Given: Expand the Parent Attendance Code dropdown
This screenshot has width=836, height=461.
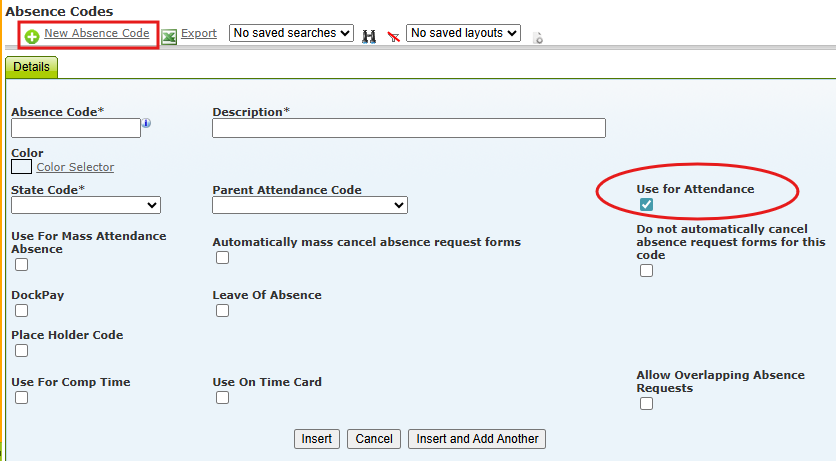Looking at the screenshot, I should [310, 205].
